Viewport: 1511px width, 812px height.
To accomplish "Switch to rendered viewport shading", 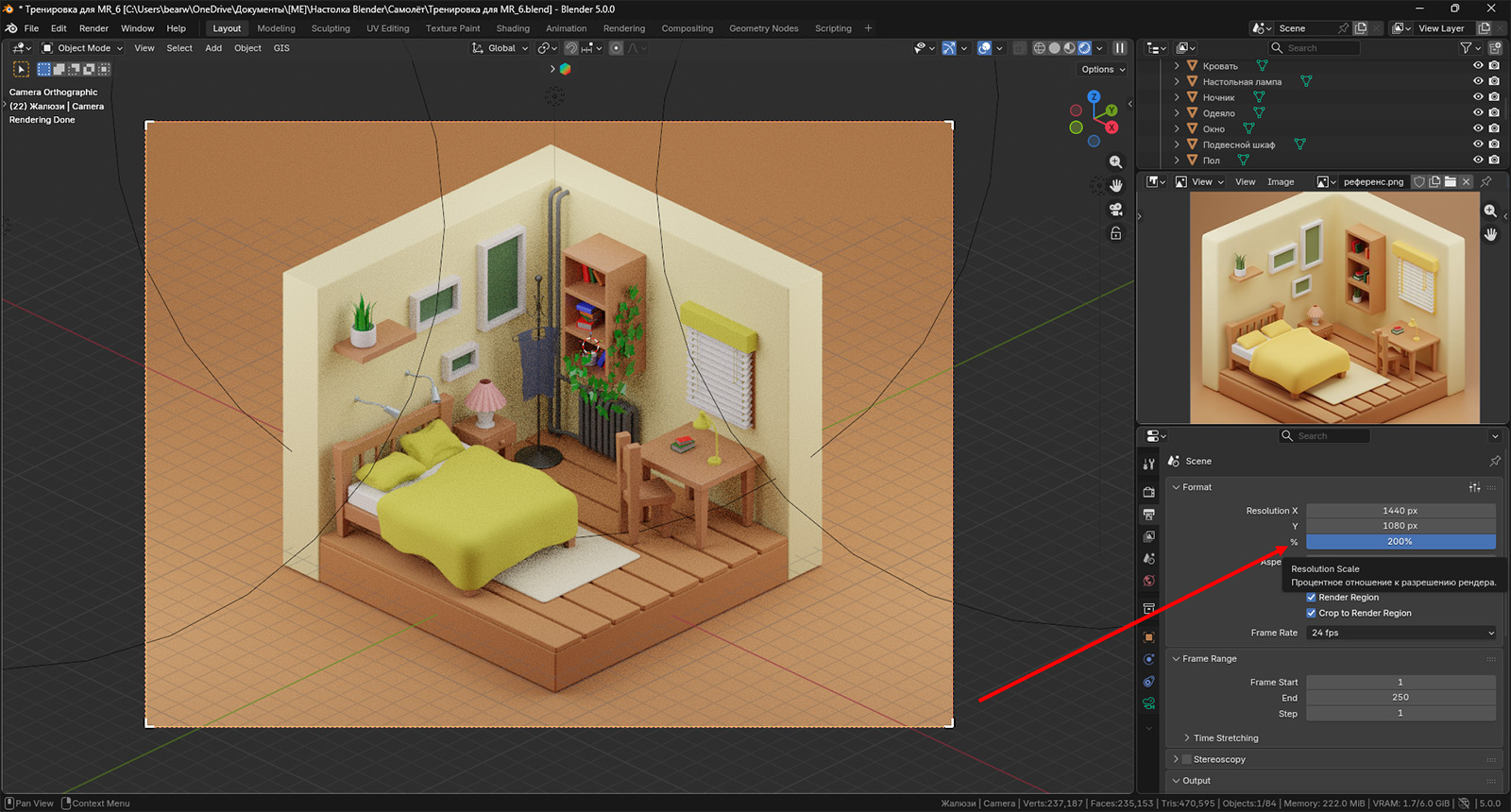I will pos(1085,48).
